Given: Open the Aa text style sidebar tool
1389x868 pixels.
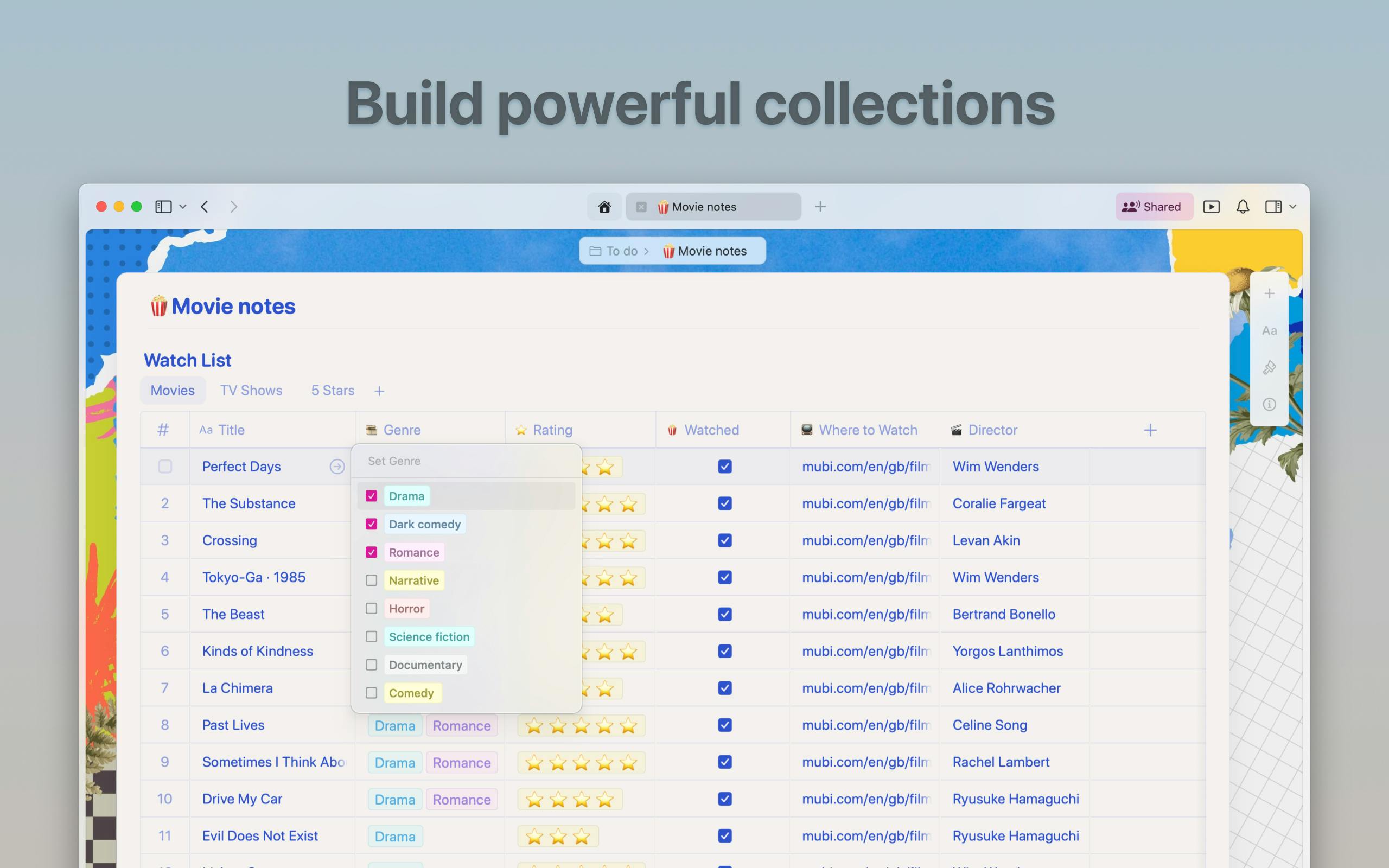Looking at the screenshot, I should tap(1269, 331).
